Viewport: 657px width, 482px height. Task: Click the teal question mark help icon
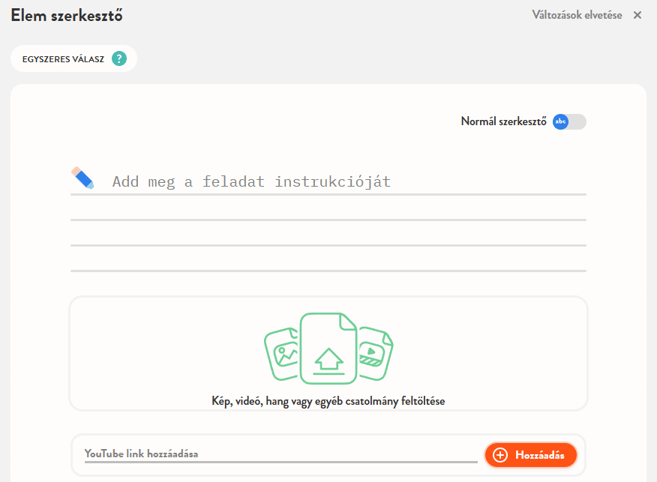pos(120,59)
